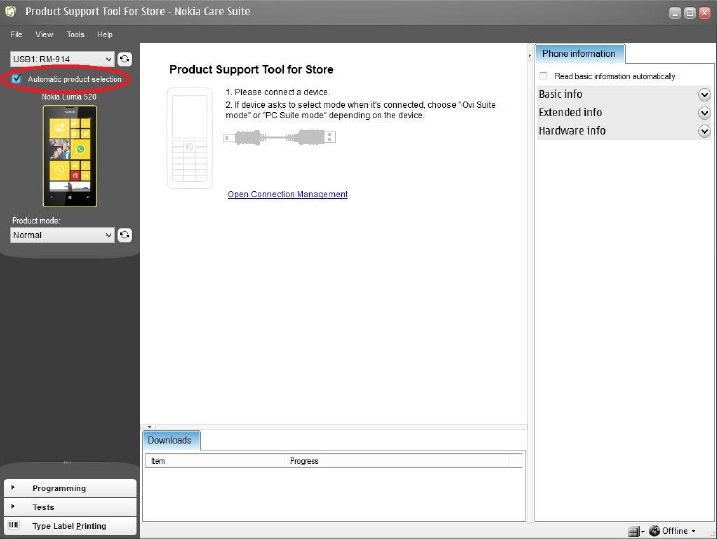Minimize the Nokia Care Suite window
717x539 pixels.
(674, 13)
